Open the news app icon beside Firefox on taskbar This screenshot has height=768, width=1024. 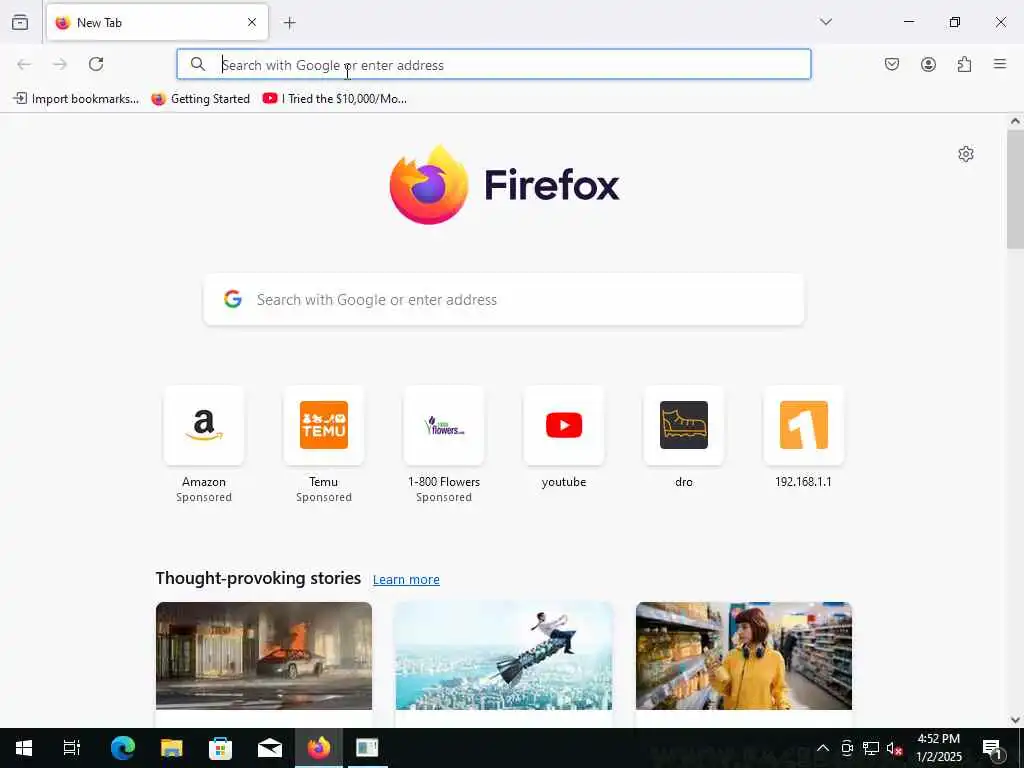(367, 748)
